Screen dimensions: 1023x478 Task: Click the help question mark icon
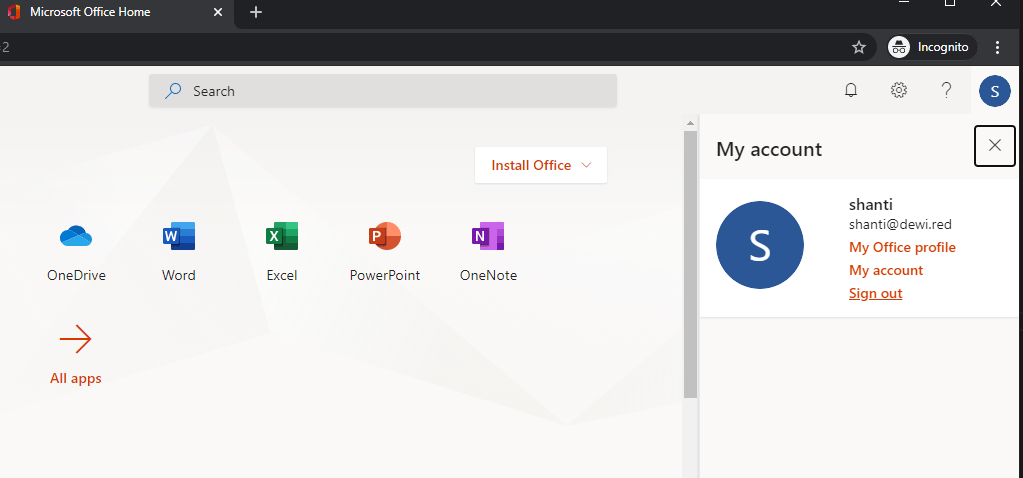click(x=946, y=91)
